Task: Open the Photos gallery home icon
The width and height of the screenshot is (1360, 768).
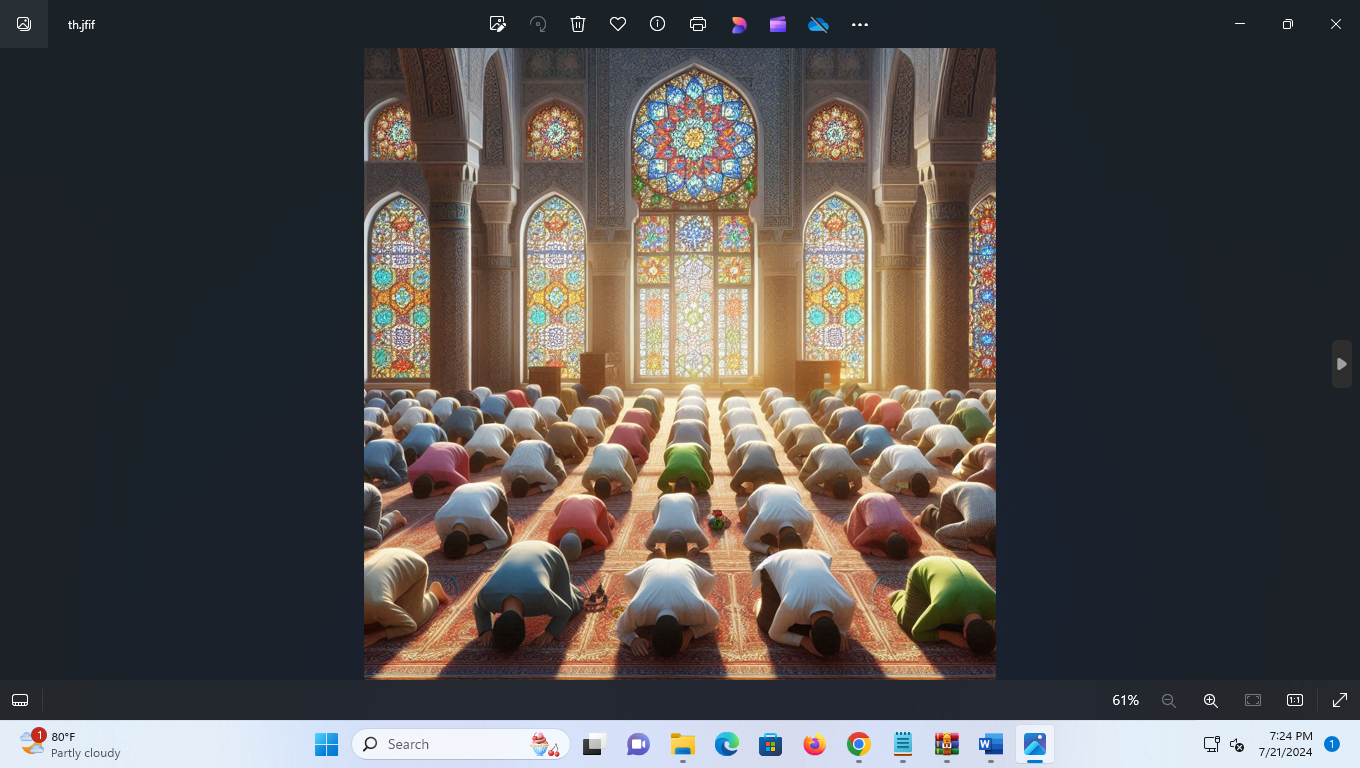Action: tap(24, 24)
